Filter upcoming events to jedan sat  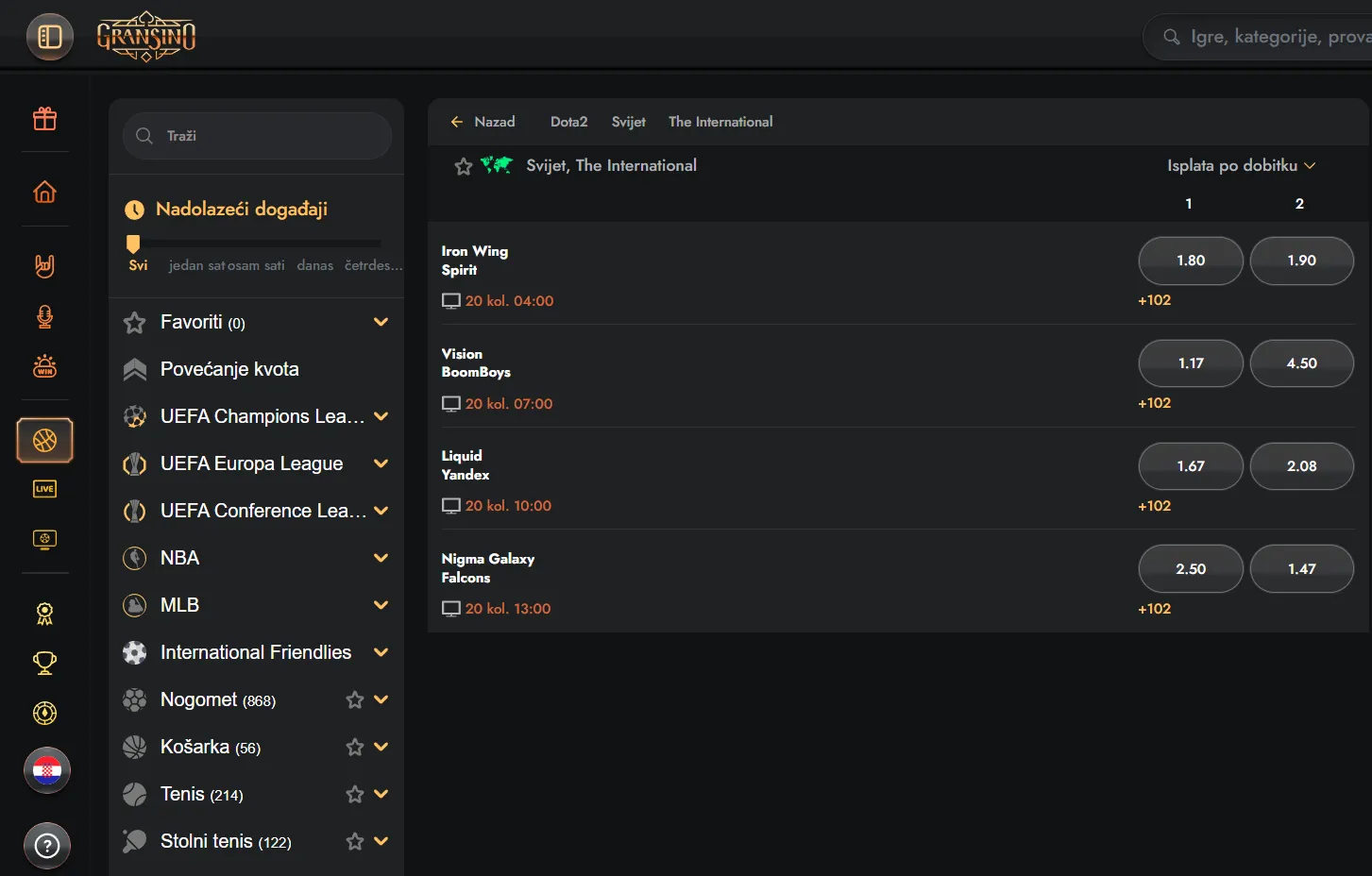pyautogui.click(x=197, y=265)
